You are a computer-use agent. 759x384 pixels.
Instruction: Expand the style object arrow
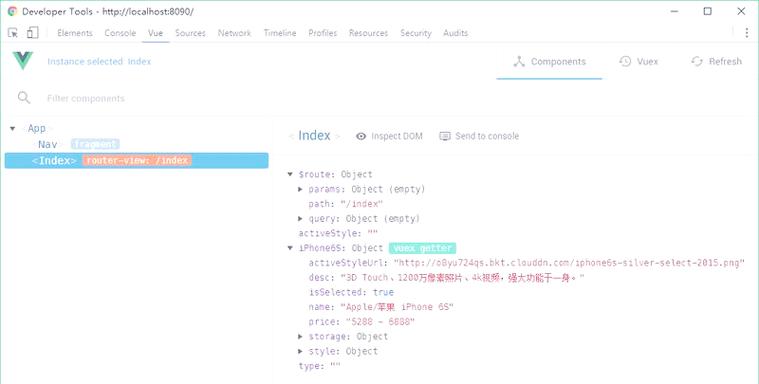(x=301, y=351)
